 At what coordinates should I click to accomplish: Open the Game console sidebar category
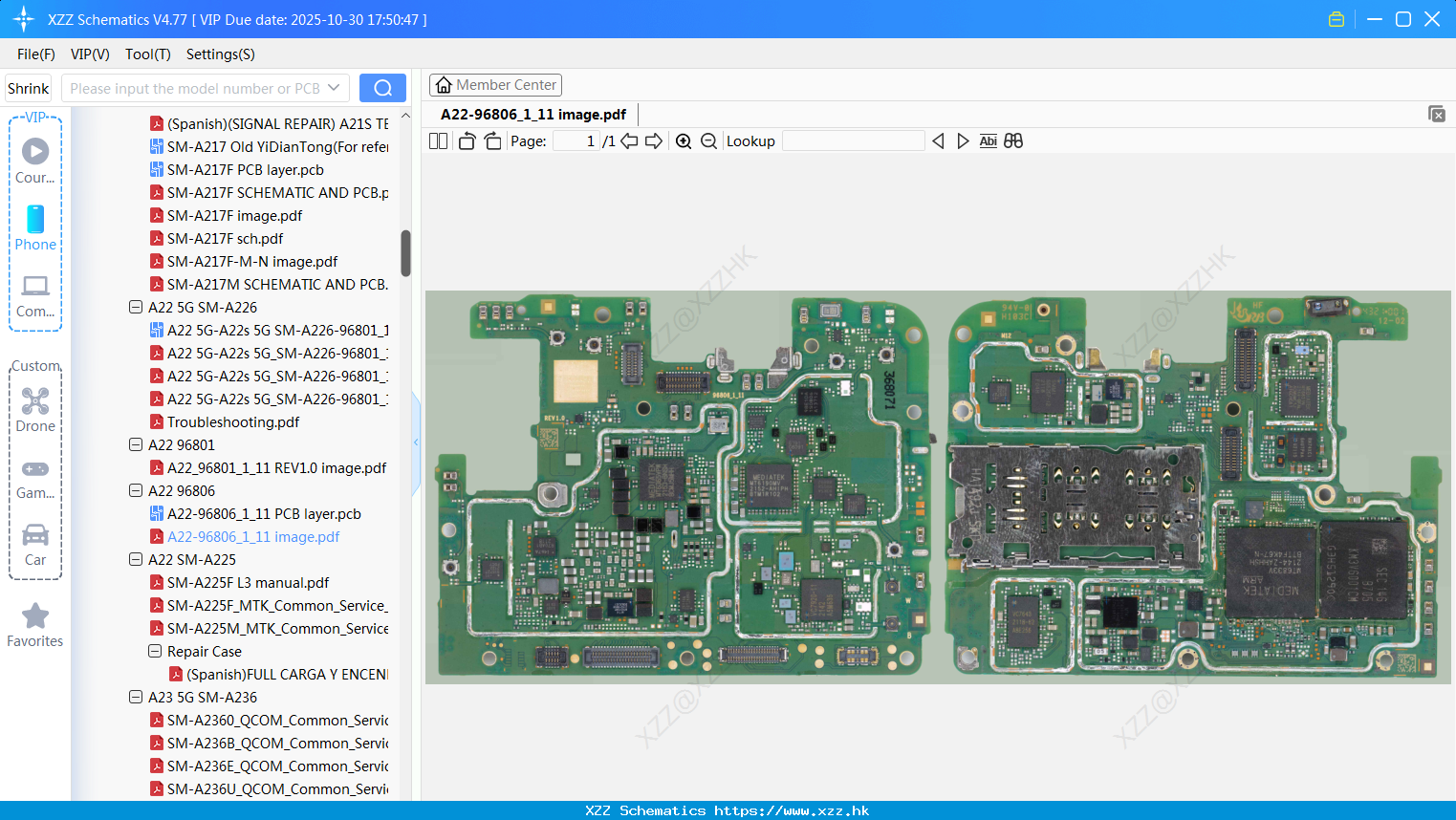[x=35, y=478]
